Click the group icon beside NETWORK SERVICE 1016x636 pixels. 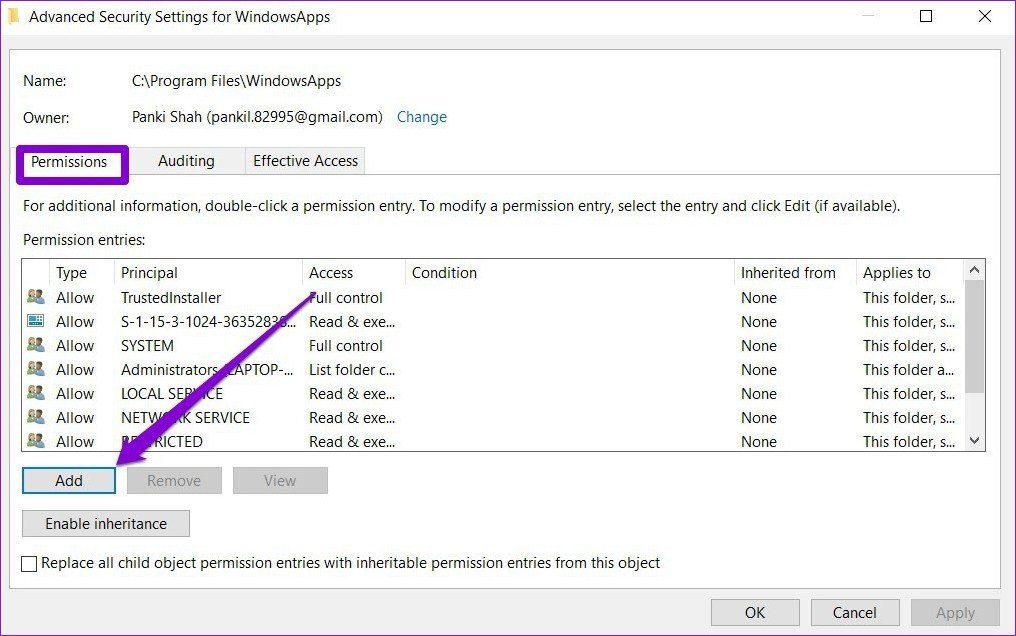pos(36,417)
